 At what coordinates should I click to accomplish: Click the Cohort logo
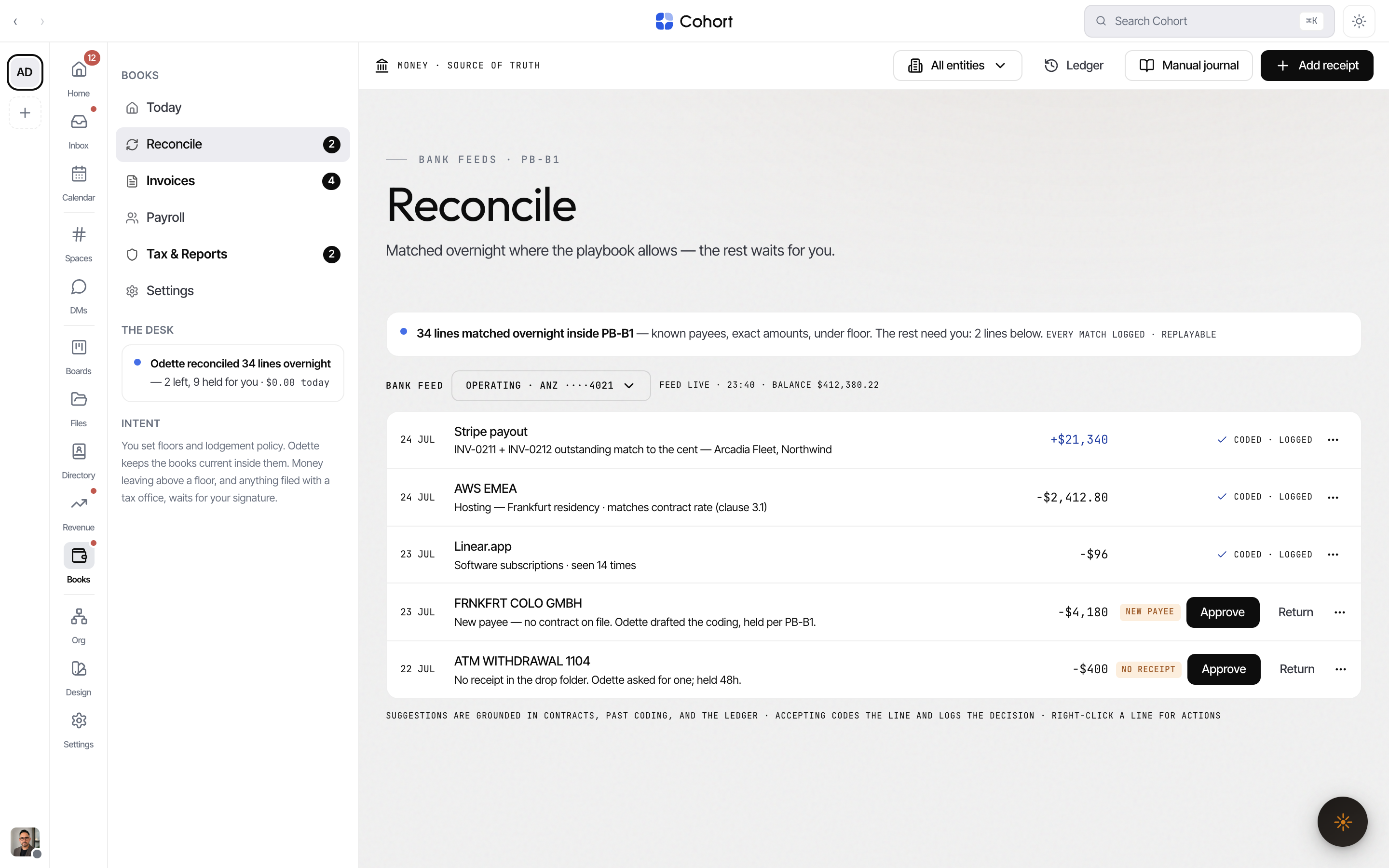694,21
